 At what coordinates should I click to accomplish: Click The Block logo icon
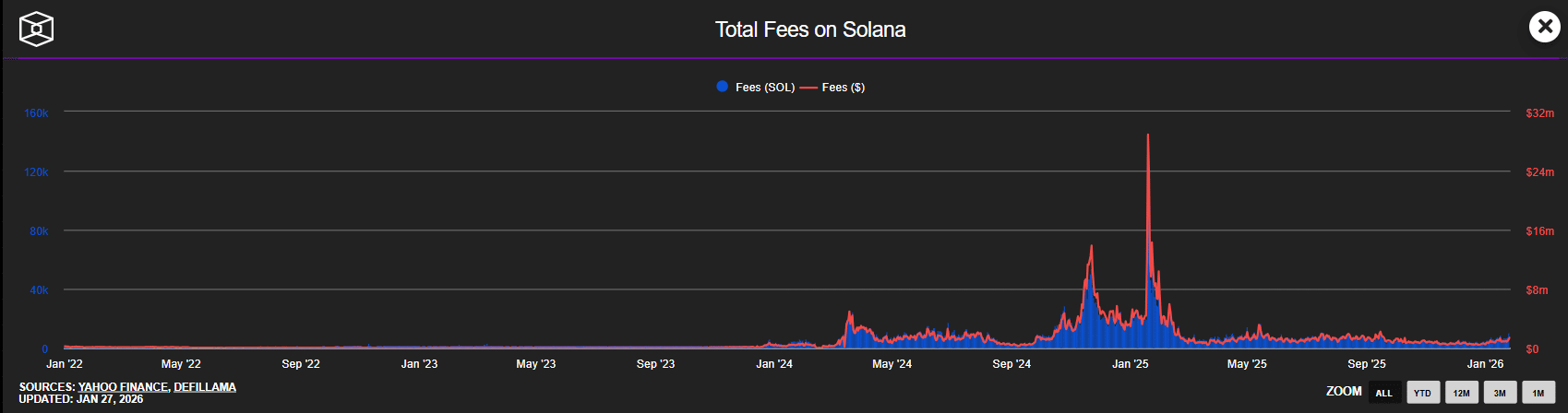click(x=36, y=29)
